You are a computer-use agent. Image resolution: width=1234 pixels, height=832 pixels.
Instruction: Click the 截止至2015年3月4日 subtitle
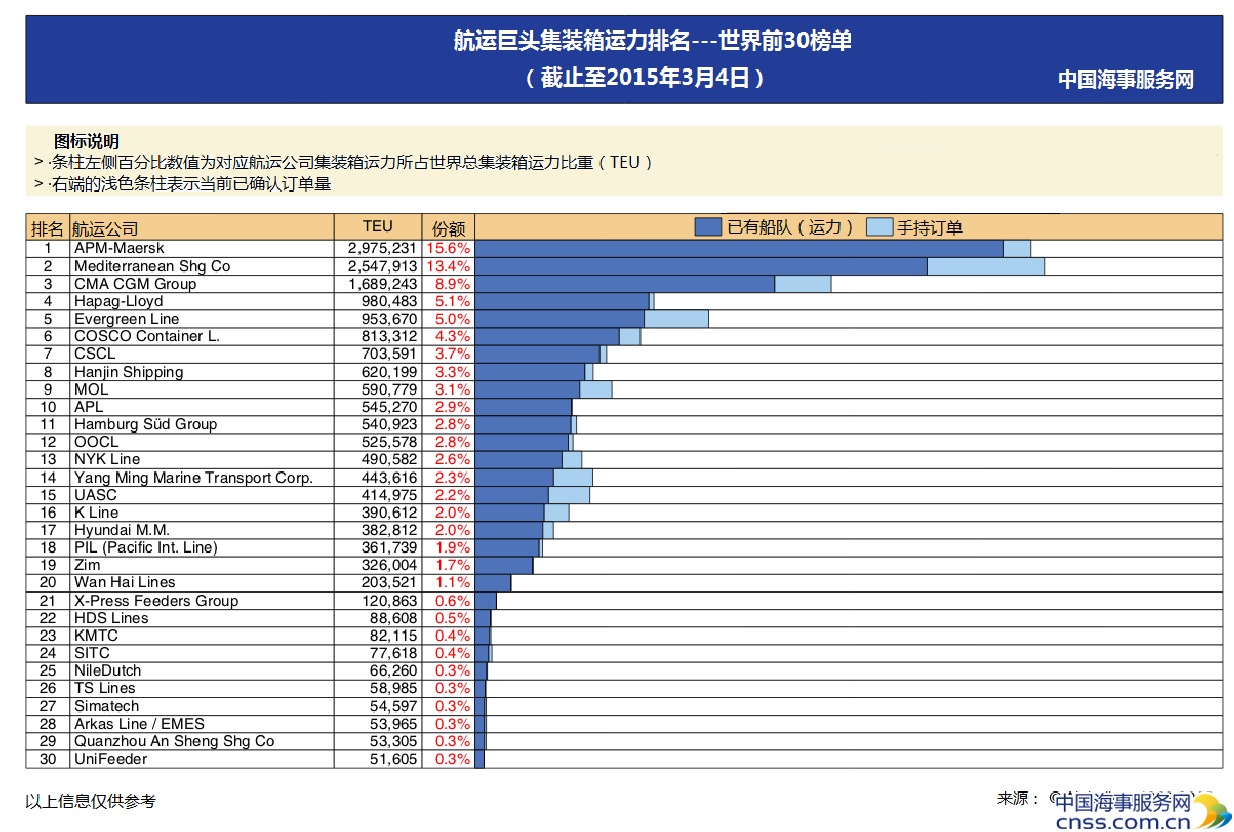click(646, 77)
